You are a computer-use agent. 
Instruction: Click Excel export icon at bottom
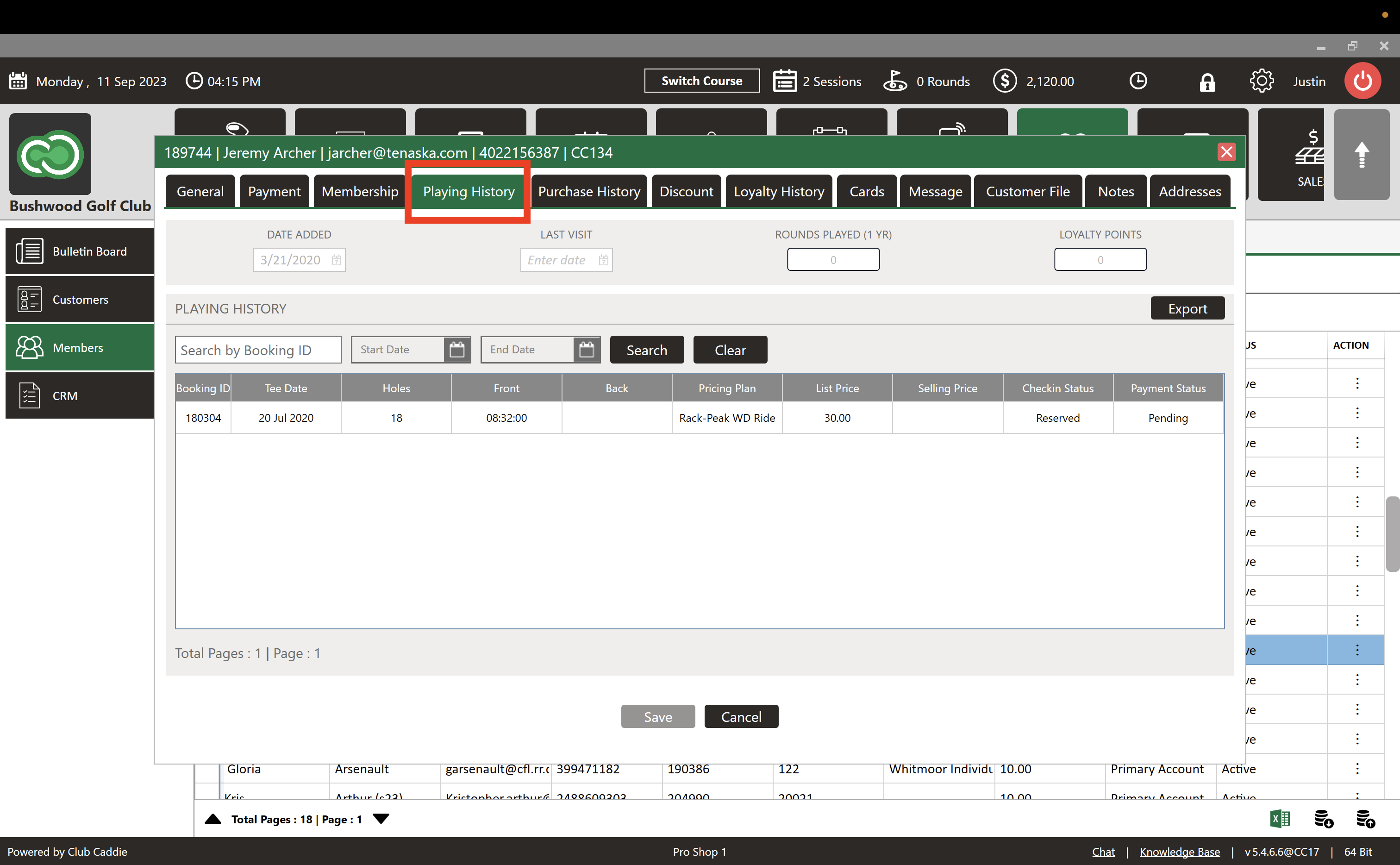coord(1280,819)
